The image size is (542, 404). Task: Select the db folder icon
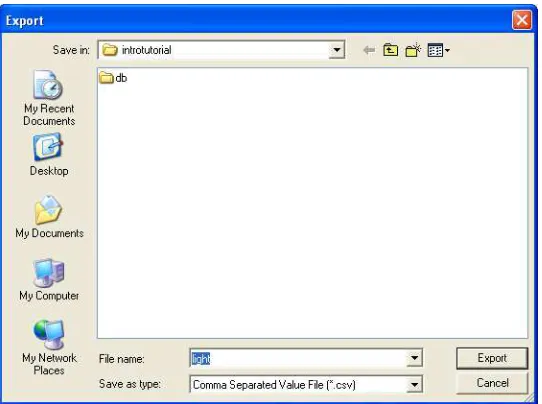click(x=106, y=78)
